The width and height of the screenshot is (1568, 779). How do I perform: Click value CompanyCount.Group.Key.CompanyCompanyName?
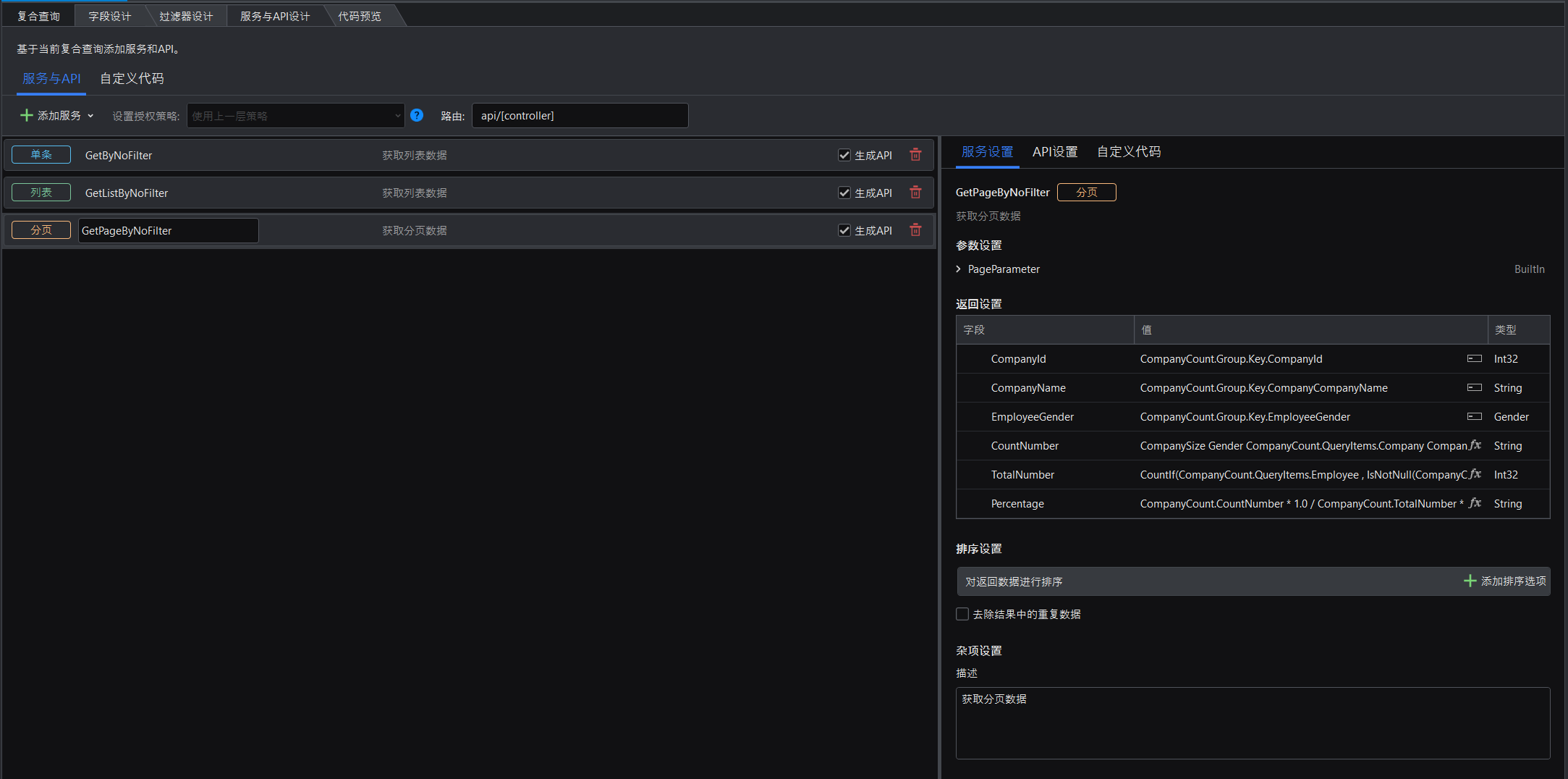coord(1263,388)
